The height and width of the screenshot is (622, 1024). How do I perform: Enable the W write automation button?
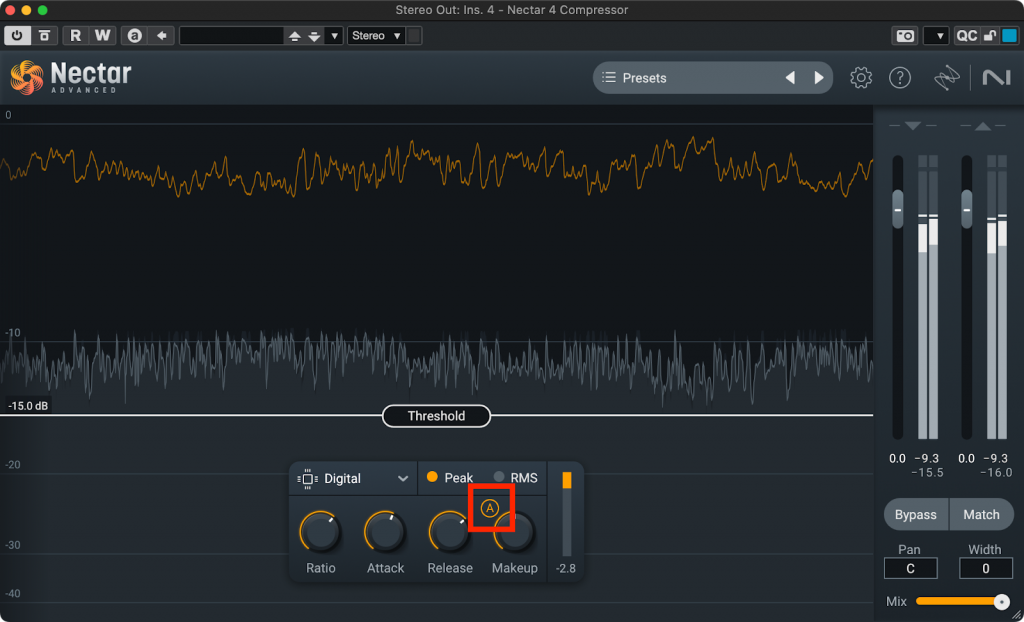click(102, 36)
